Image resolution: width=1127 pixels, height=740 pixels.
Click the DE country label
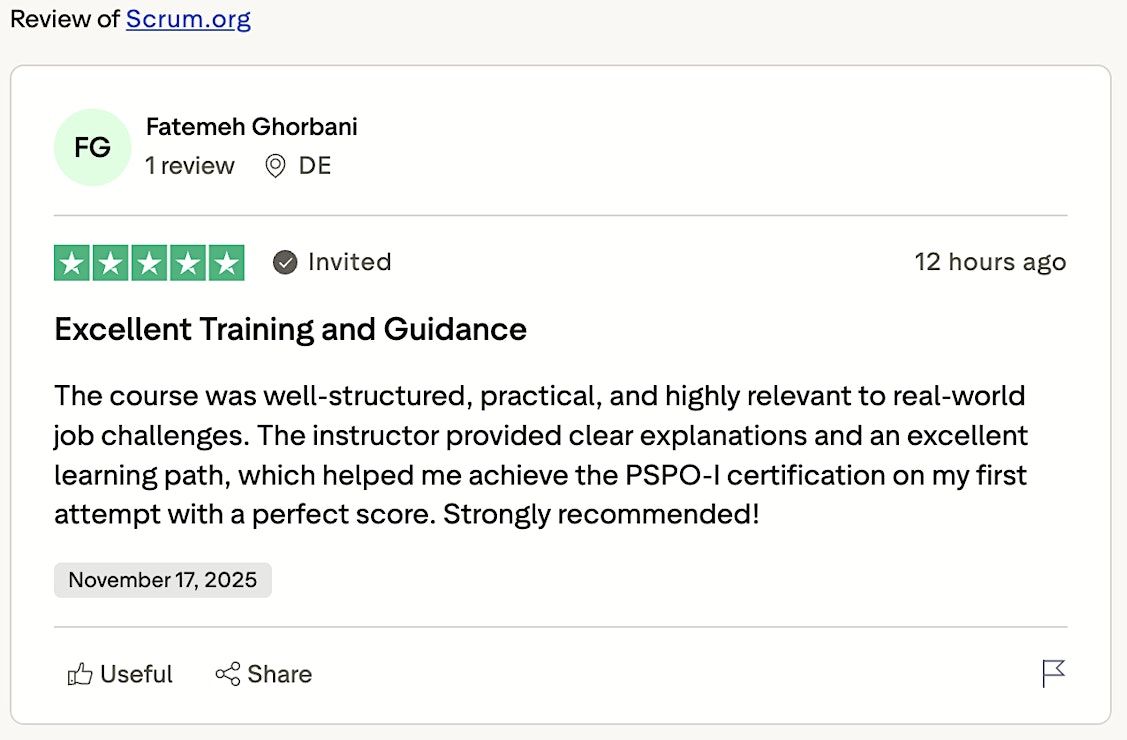[x=315, y=166]
